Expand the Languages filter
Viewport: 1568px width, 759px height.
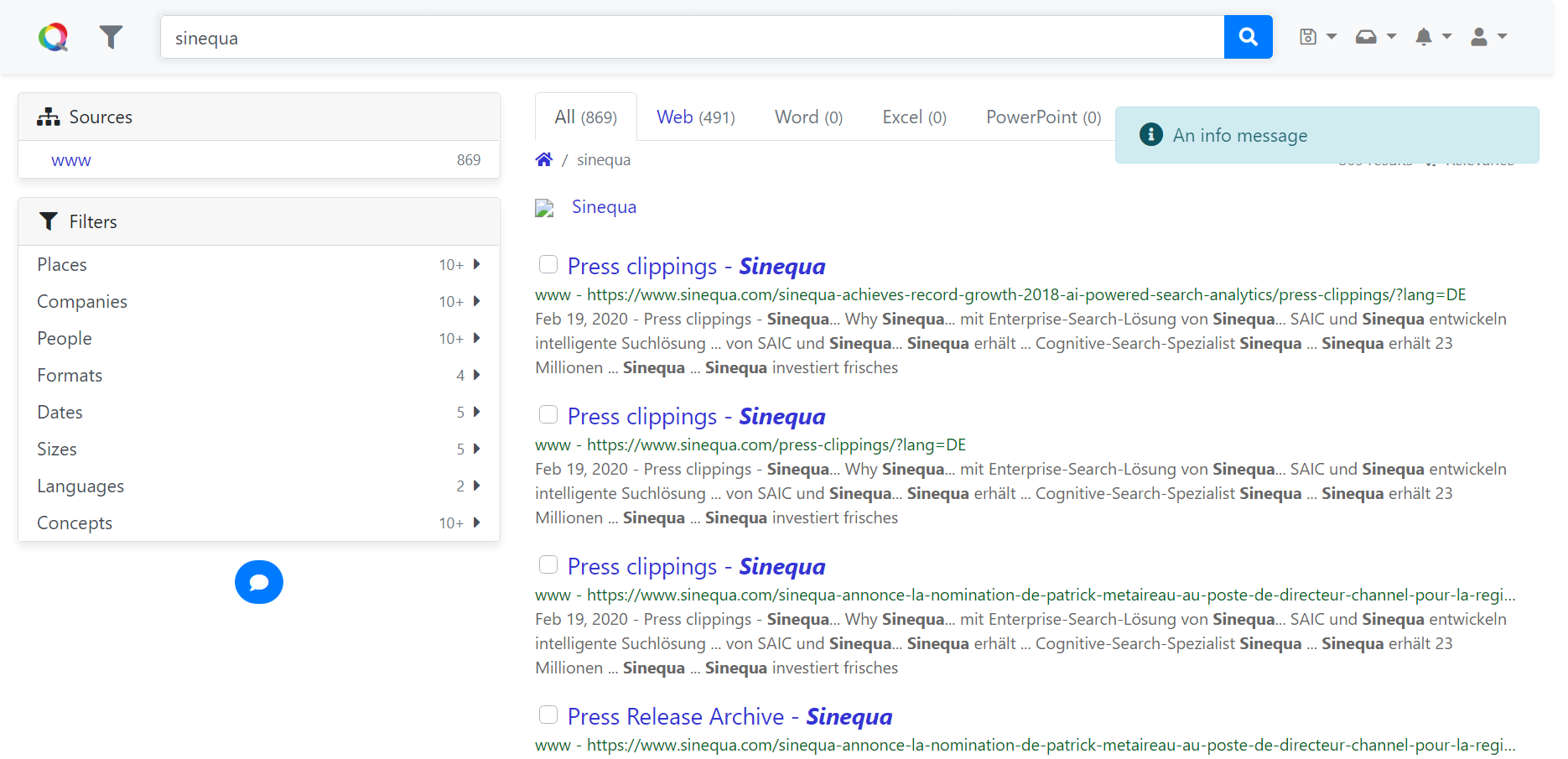pos(259,486)
